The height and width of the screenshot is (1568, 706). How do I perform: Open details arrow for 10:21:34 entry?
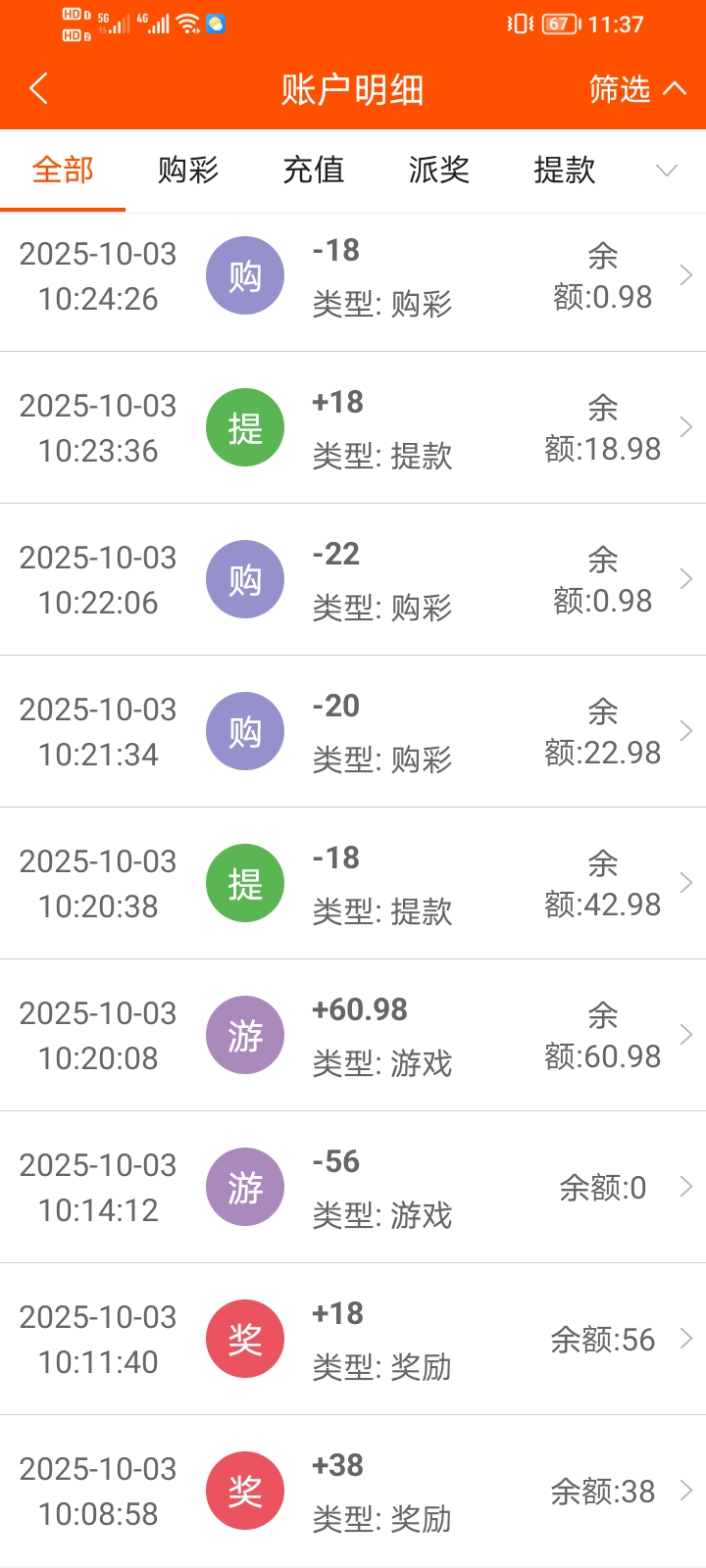coord(686,731)
